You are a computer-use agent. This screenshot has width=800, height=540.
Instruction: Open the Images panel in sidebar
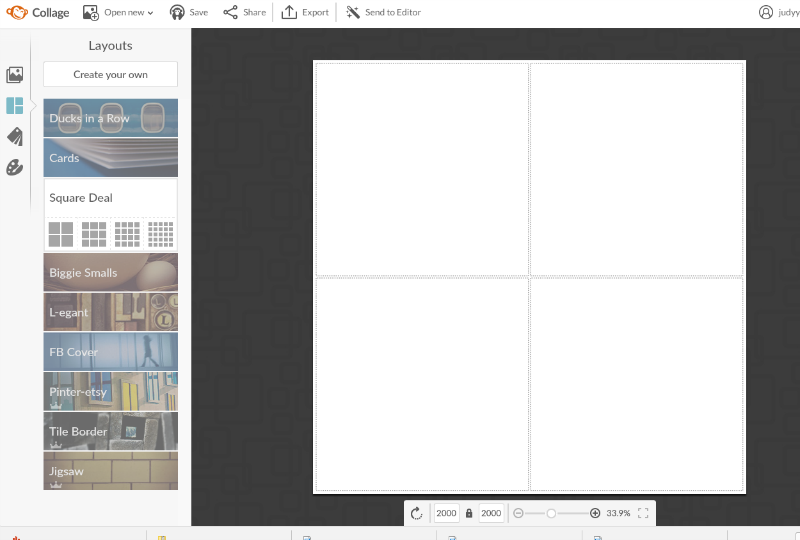click(14, 75)
